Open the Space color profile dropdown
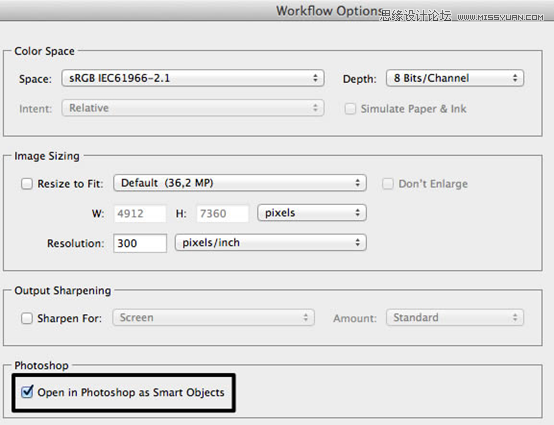Viewport: 554px width, 425px height. [193, 78]
